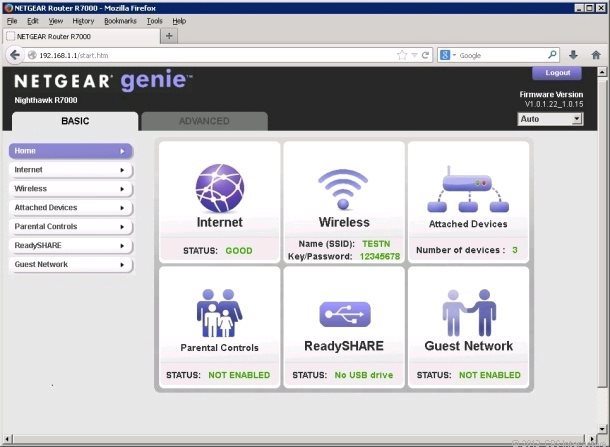Click the Number of devices value 3

[515, 250]
